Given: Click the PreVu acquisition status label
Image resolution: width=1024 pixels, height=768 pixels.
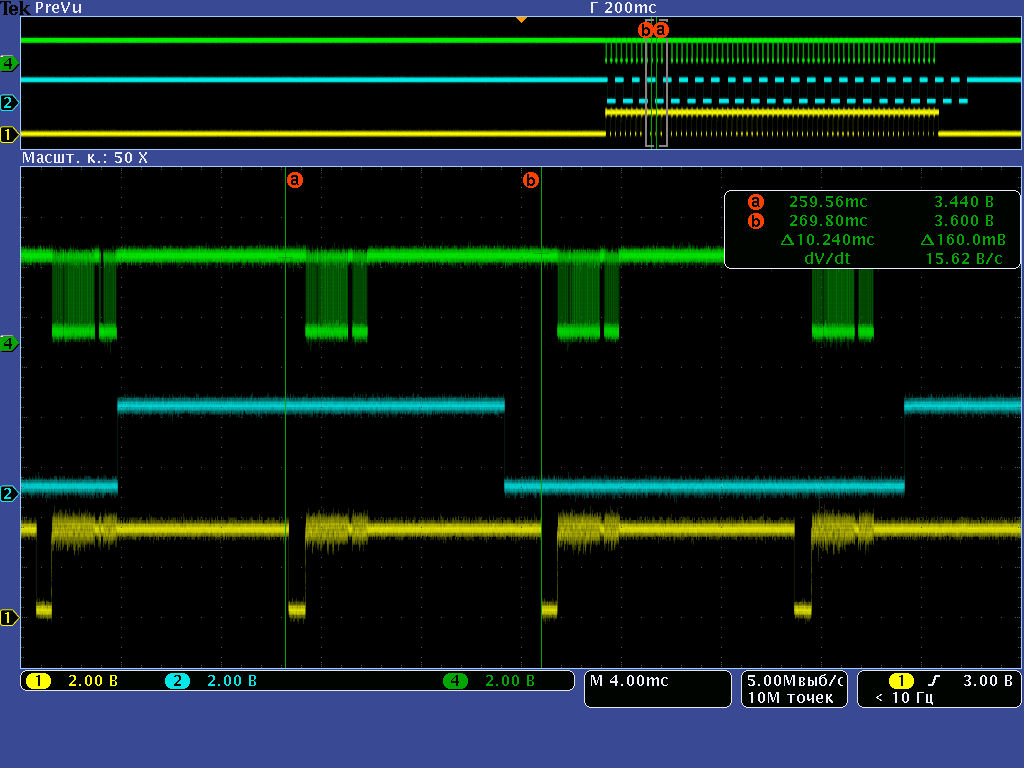Looking at the screenshot, I should pyautogui.click(x=58, y=8).
